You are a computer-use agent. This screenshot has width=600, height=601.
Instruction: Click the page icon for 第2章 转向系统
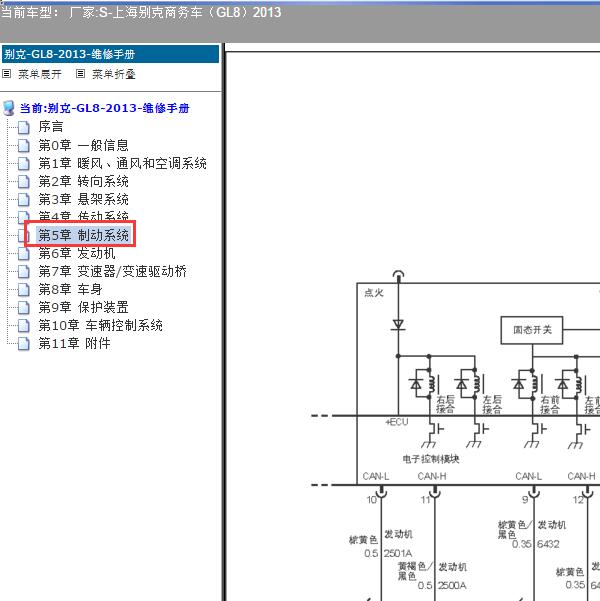[x=24, y=182]
